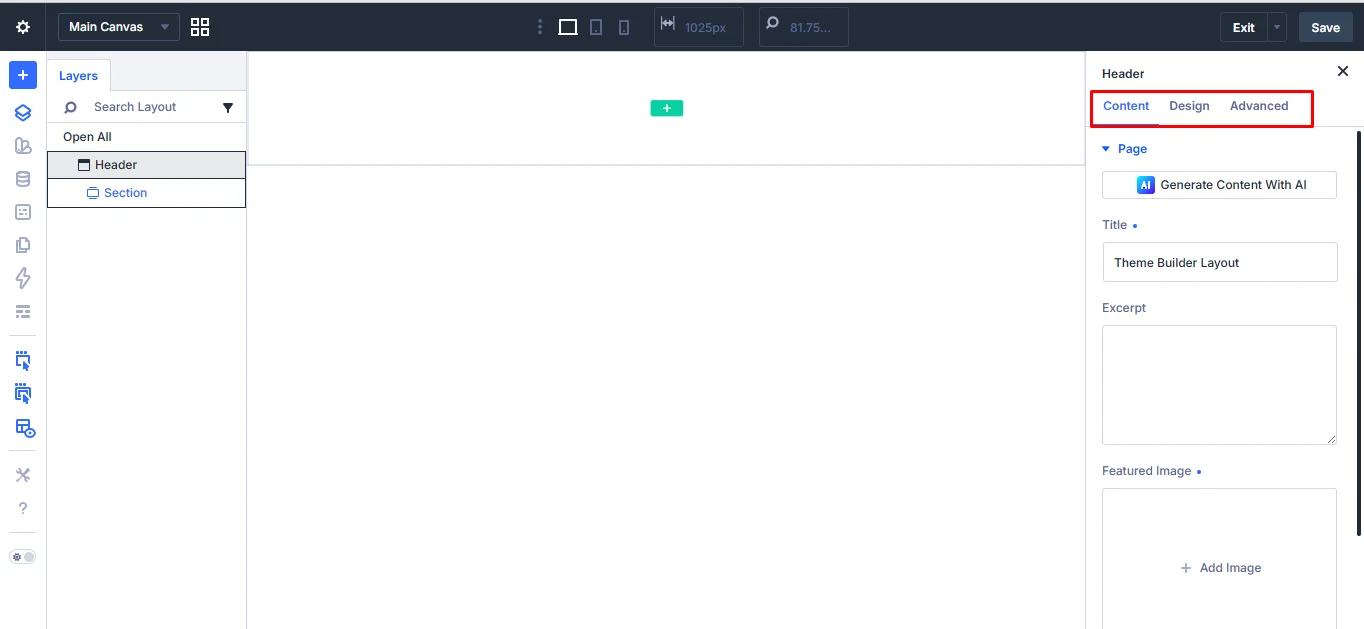Click the Title input field

1220,262
